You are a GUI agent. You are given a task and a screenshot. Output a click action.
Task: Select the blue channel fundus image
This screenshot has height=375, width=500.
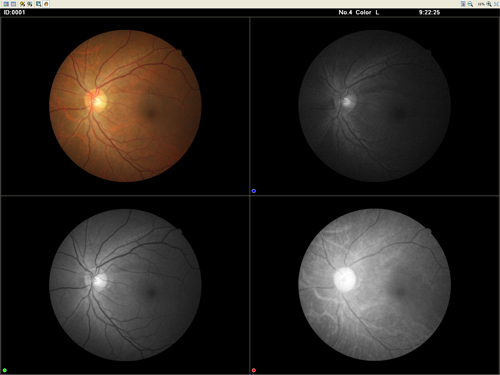[x=374, y=106]
